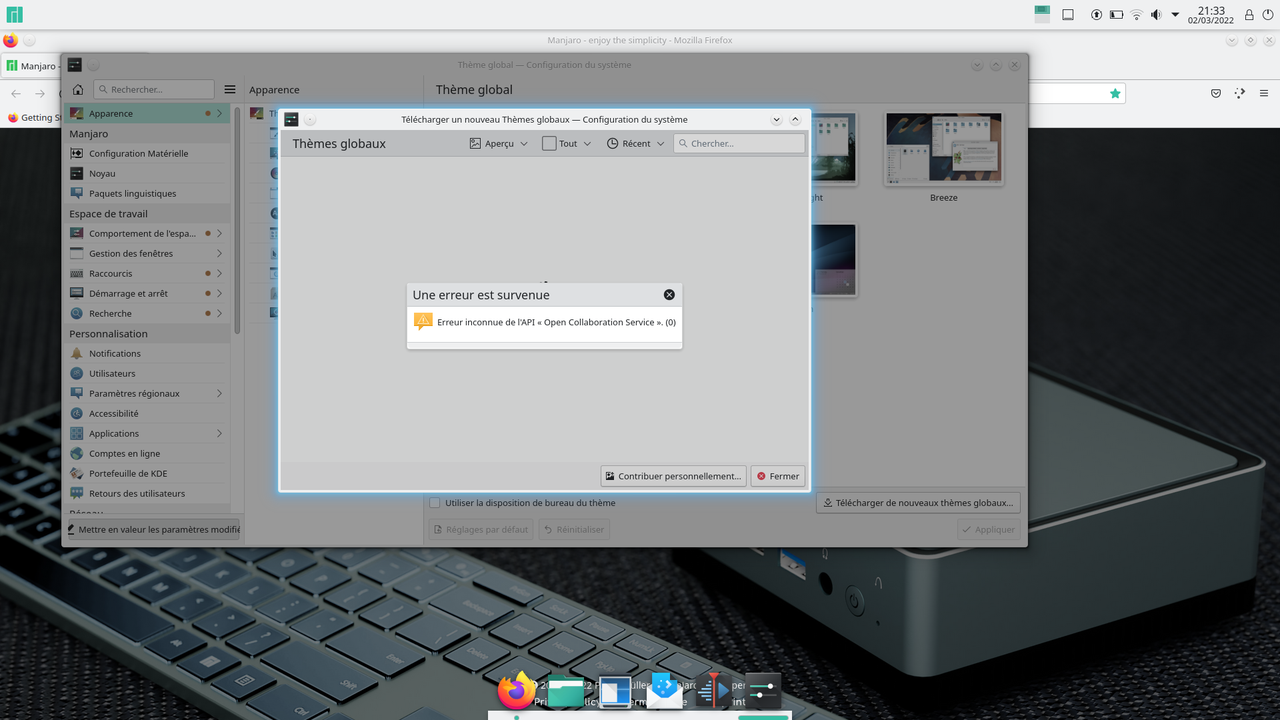The width and height of the screenshot is (1280, 720).
Task: Click the Firefox Pocket save icon
Action: [1216, 93]
